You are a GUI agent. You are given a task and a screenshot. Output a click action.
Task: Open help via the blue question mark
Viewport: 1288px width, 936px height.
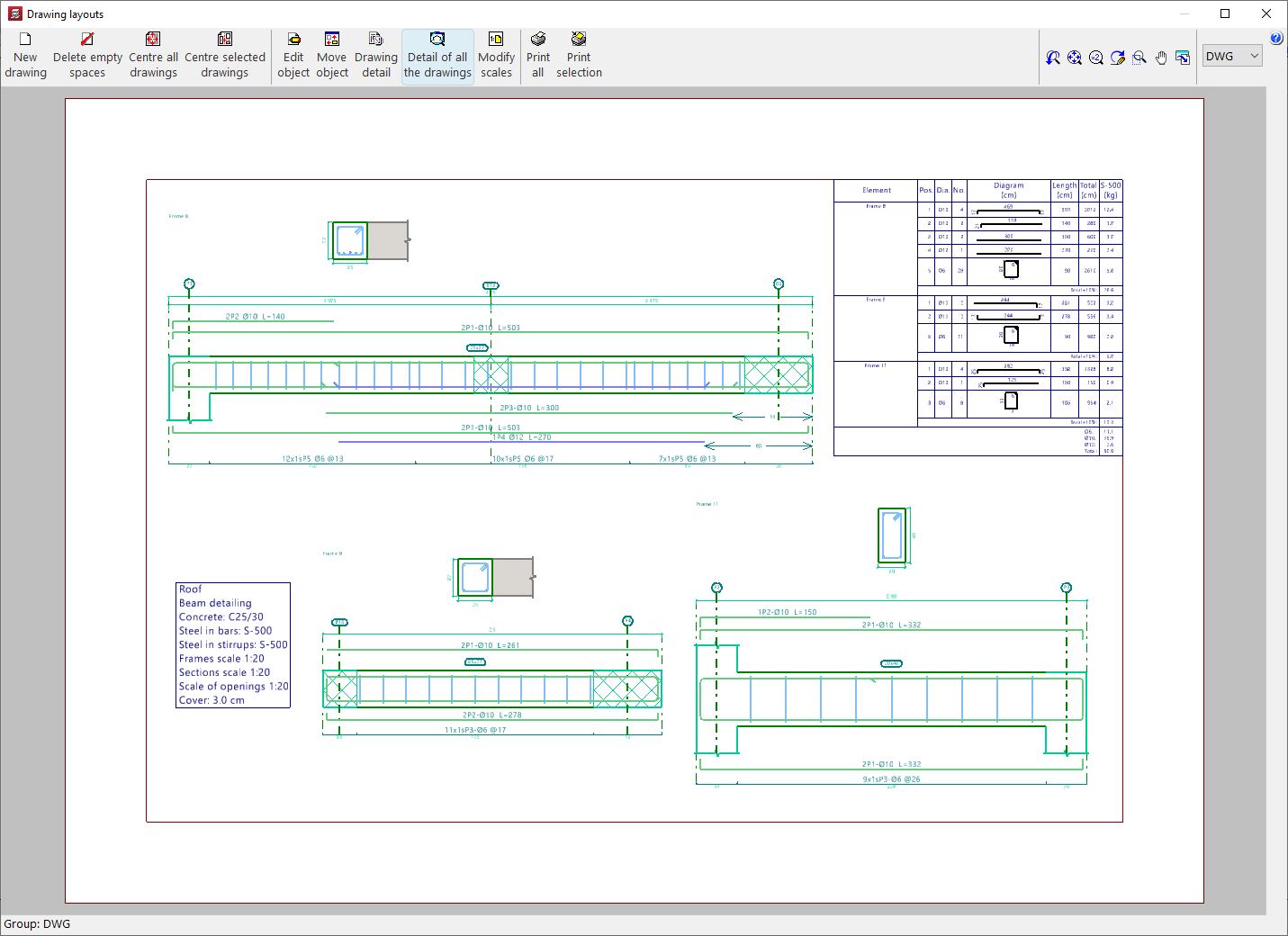coord(1276,39)
